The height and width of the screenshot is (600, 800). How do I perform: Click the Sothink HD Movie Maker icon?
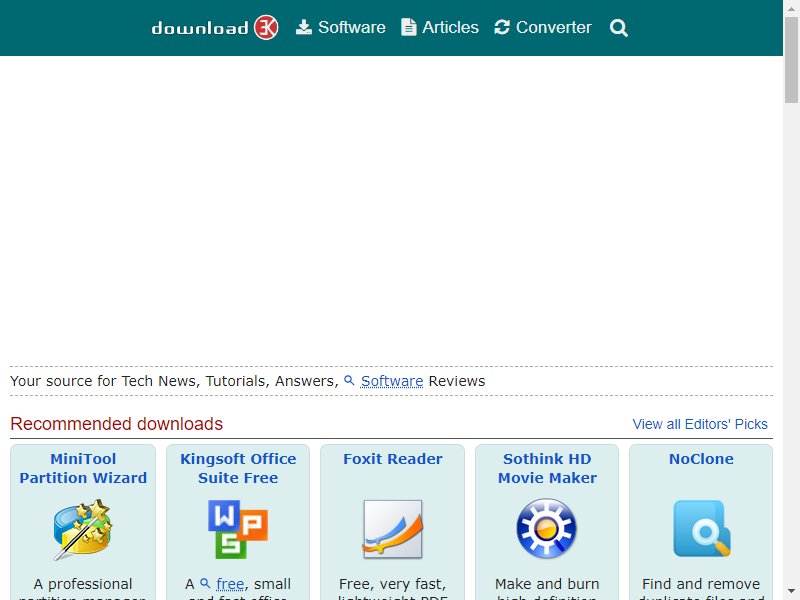pos(546,529)
